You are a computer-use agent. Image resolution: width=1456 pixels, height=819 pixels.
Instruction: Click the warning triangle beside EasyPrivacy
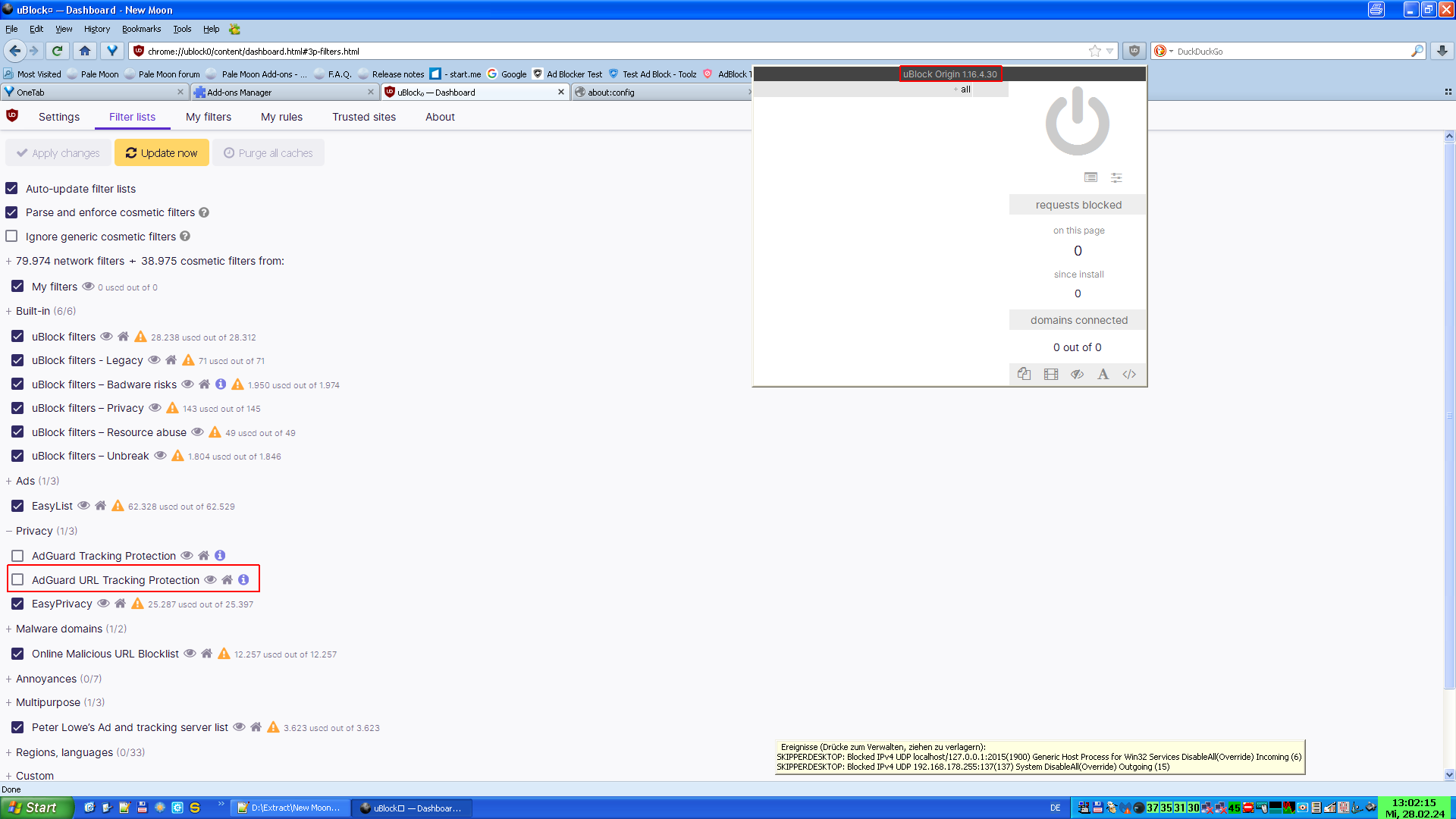tap(137, 604)
